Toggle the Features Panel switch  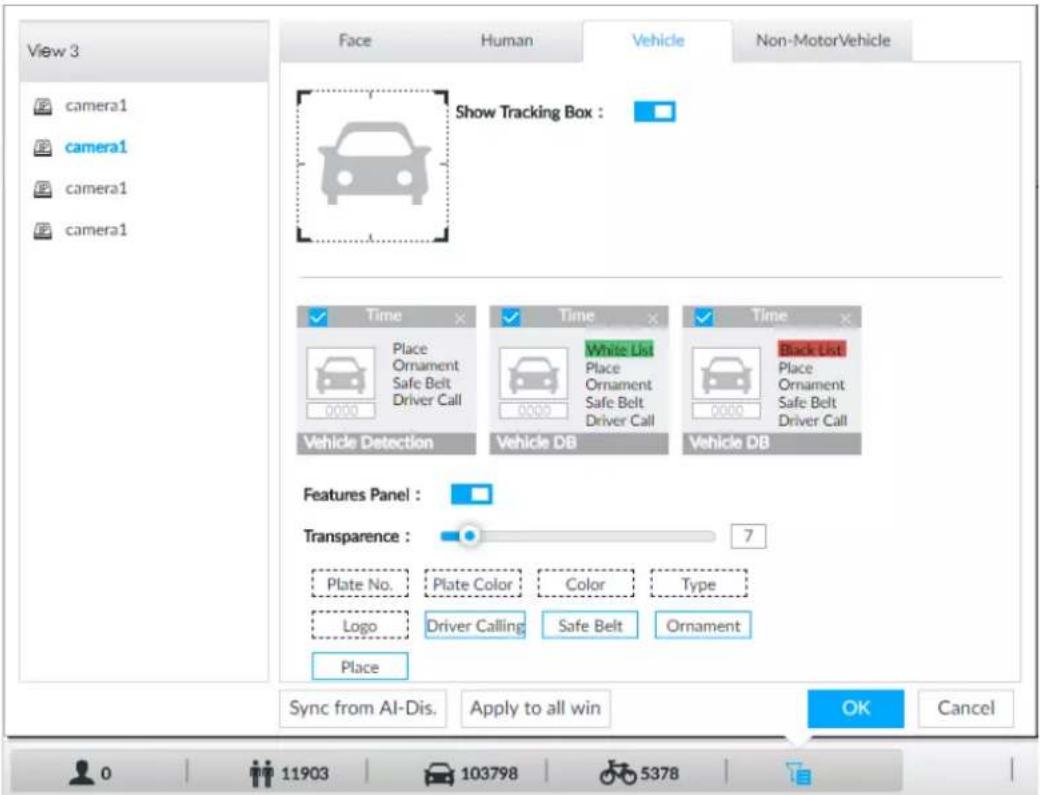[472, 494]
